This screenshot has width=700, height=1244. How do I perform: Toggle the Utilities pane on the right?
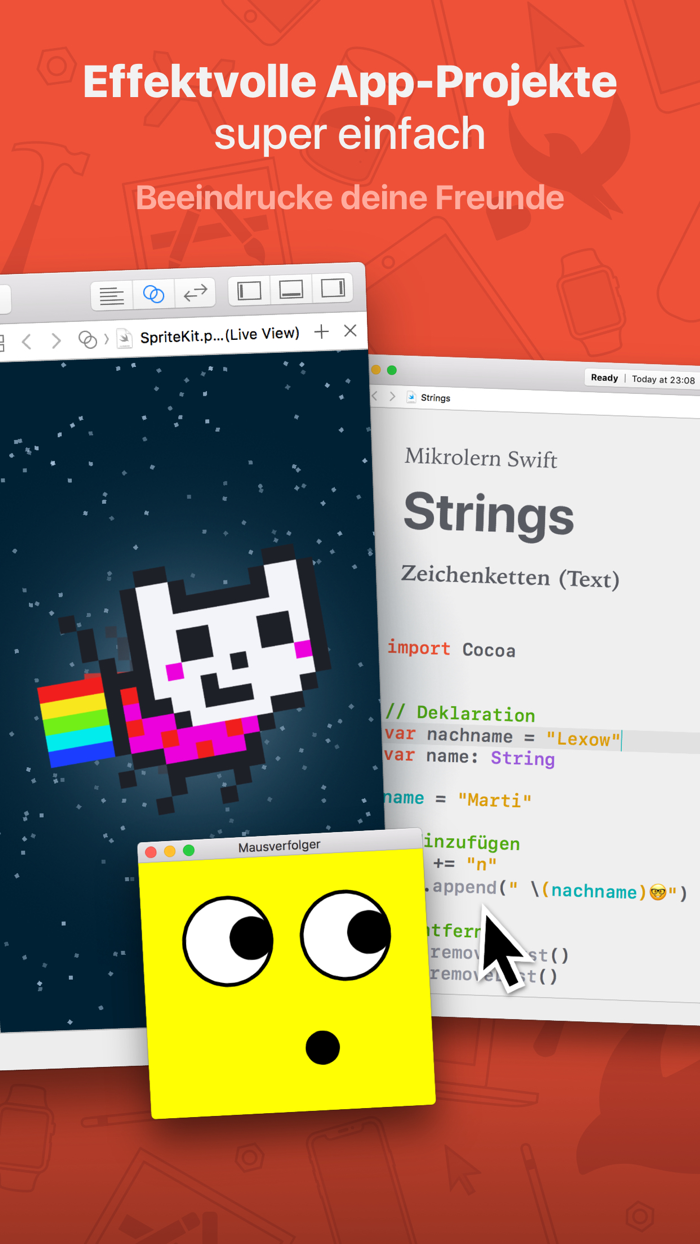[332, 289]
